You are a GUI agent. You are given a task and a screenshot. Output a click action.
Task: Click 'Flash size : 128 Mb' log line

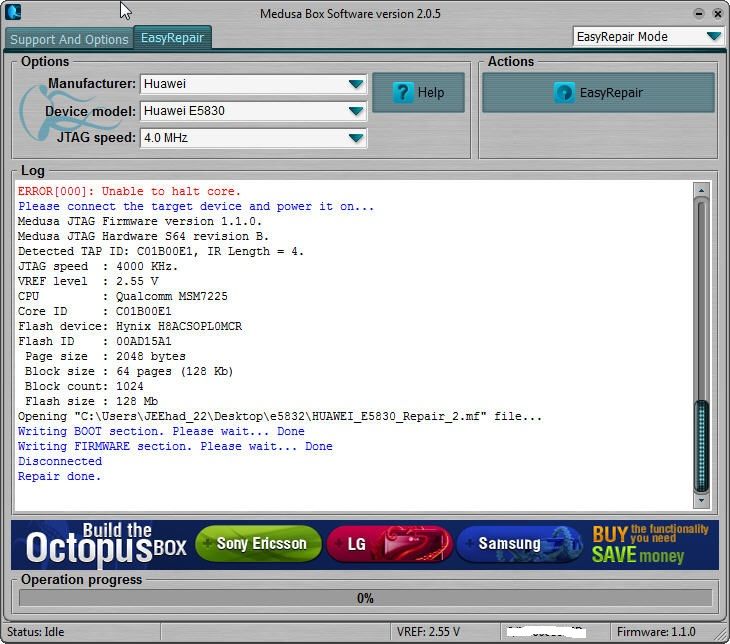91,401
